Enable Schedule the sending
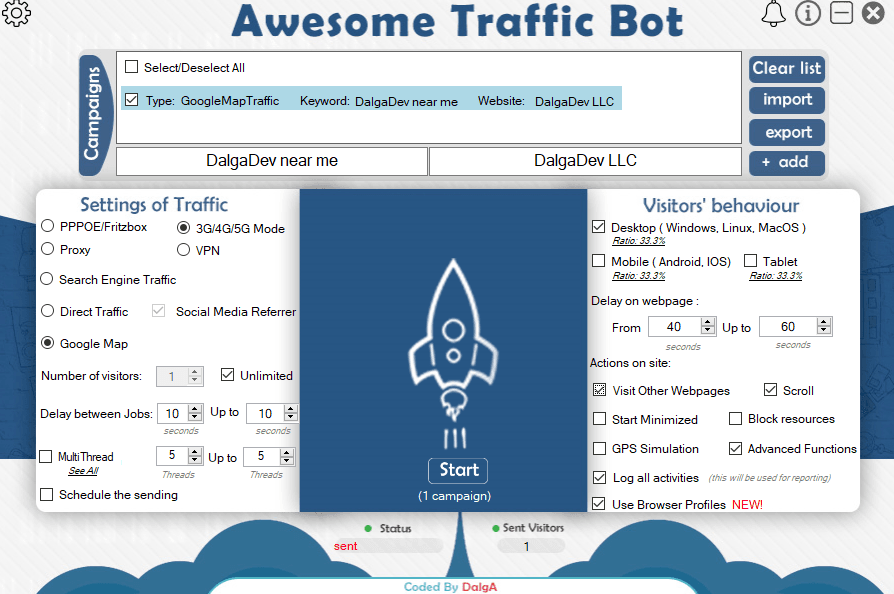 (46, 494)
